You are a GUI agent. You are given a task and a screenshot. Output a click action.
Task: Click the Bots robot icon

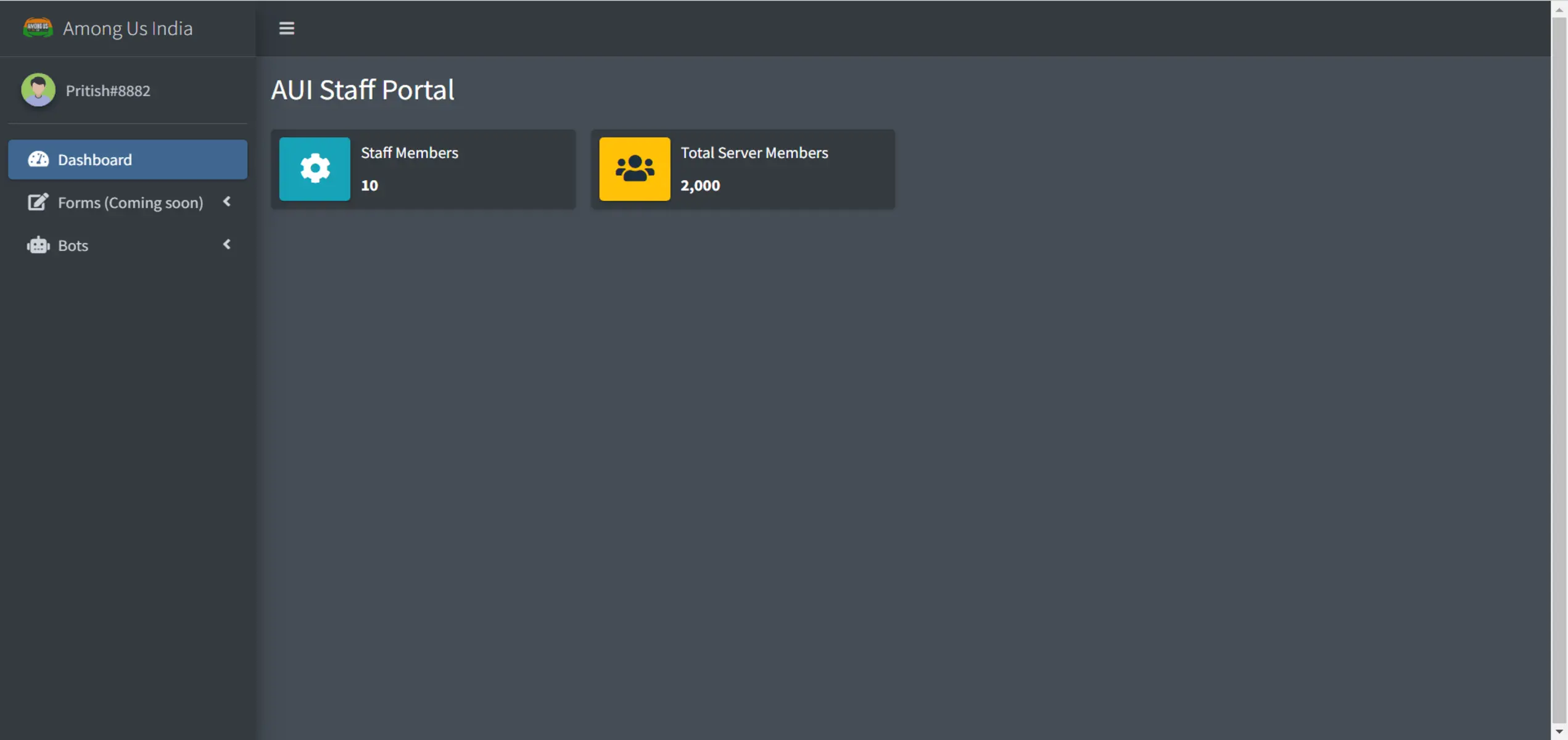tap(38, 245)
